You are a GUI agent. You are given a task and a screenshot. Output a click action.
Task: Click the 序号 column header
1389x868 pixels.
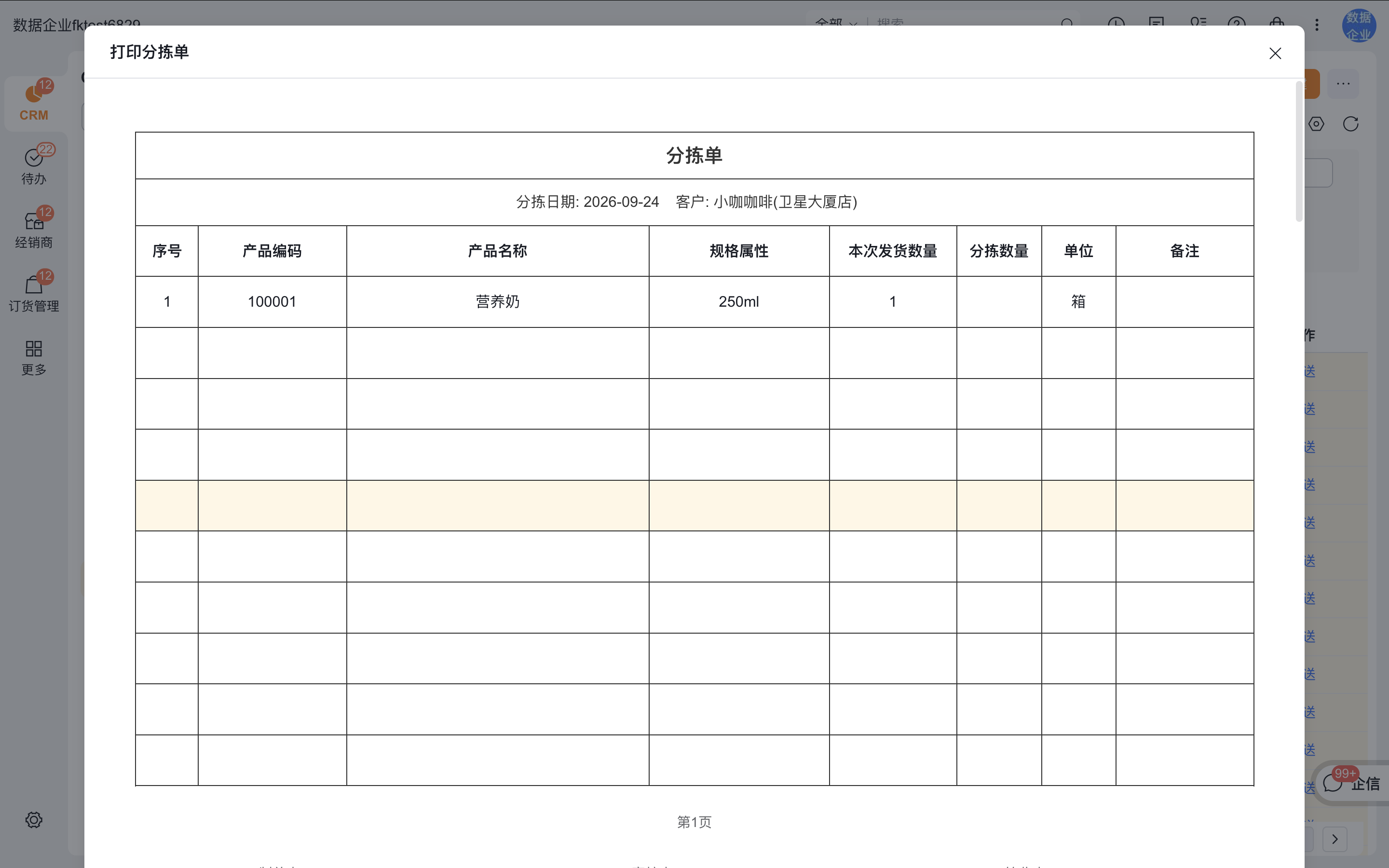(167, 251)
